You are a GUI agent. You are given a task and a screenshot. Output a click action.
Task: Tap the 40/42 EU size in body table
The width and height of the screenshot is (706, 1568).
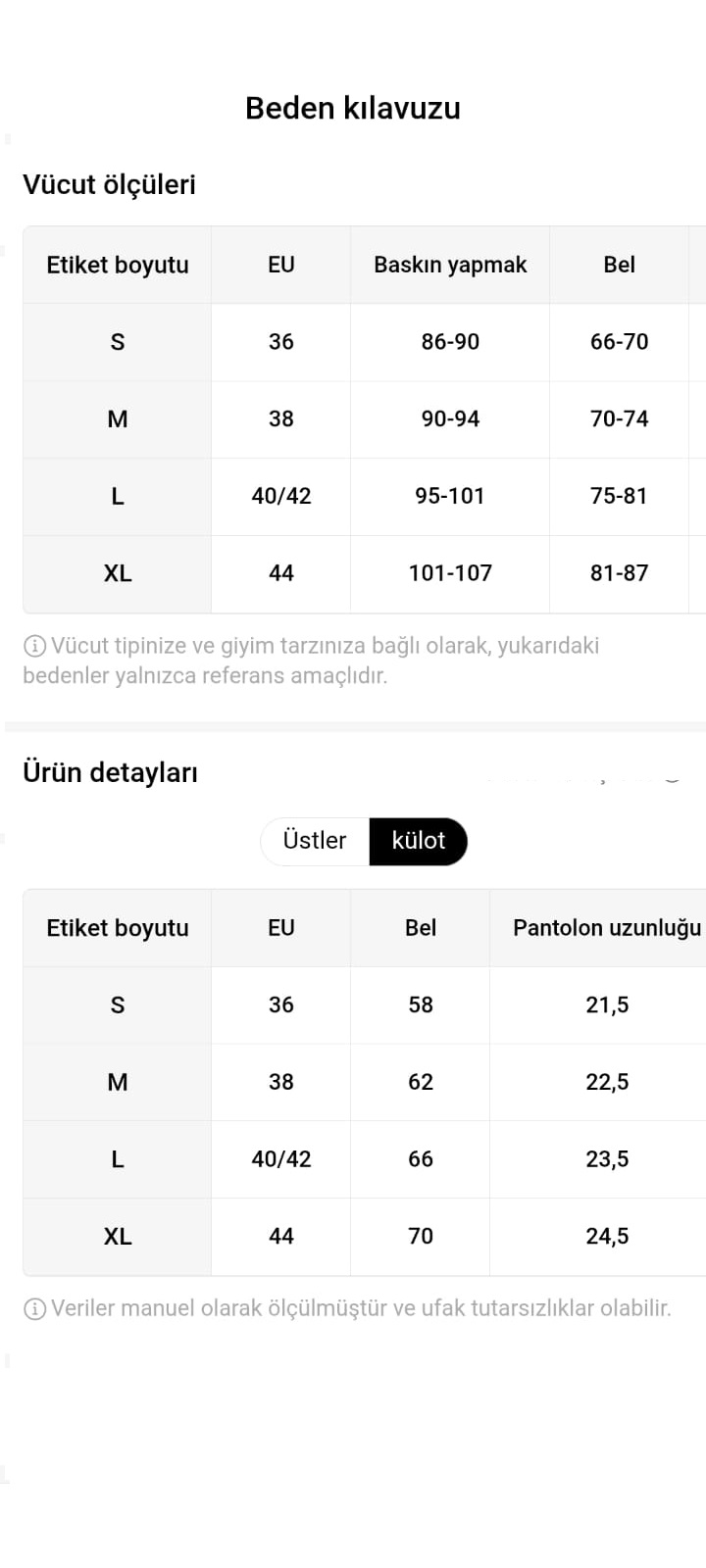(x=281, y=496)
